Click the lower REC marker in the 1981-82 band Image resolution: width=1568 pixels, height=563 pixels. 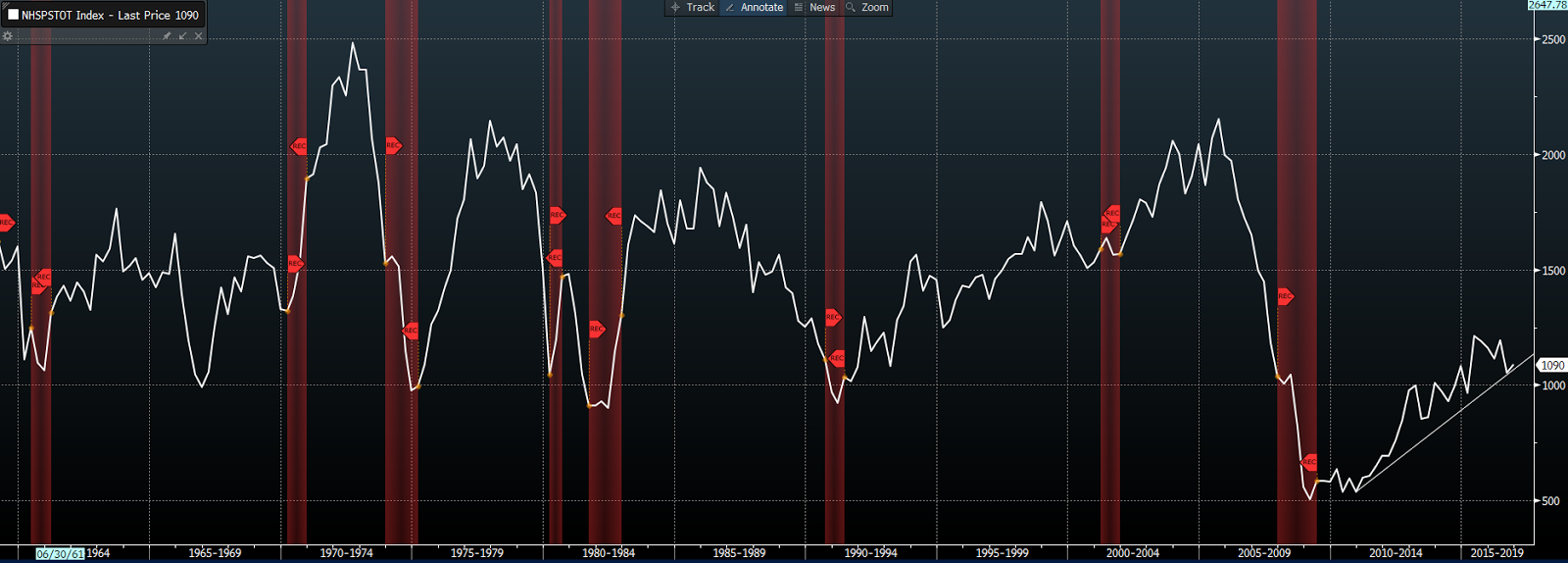tap(597, 329)
